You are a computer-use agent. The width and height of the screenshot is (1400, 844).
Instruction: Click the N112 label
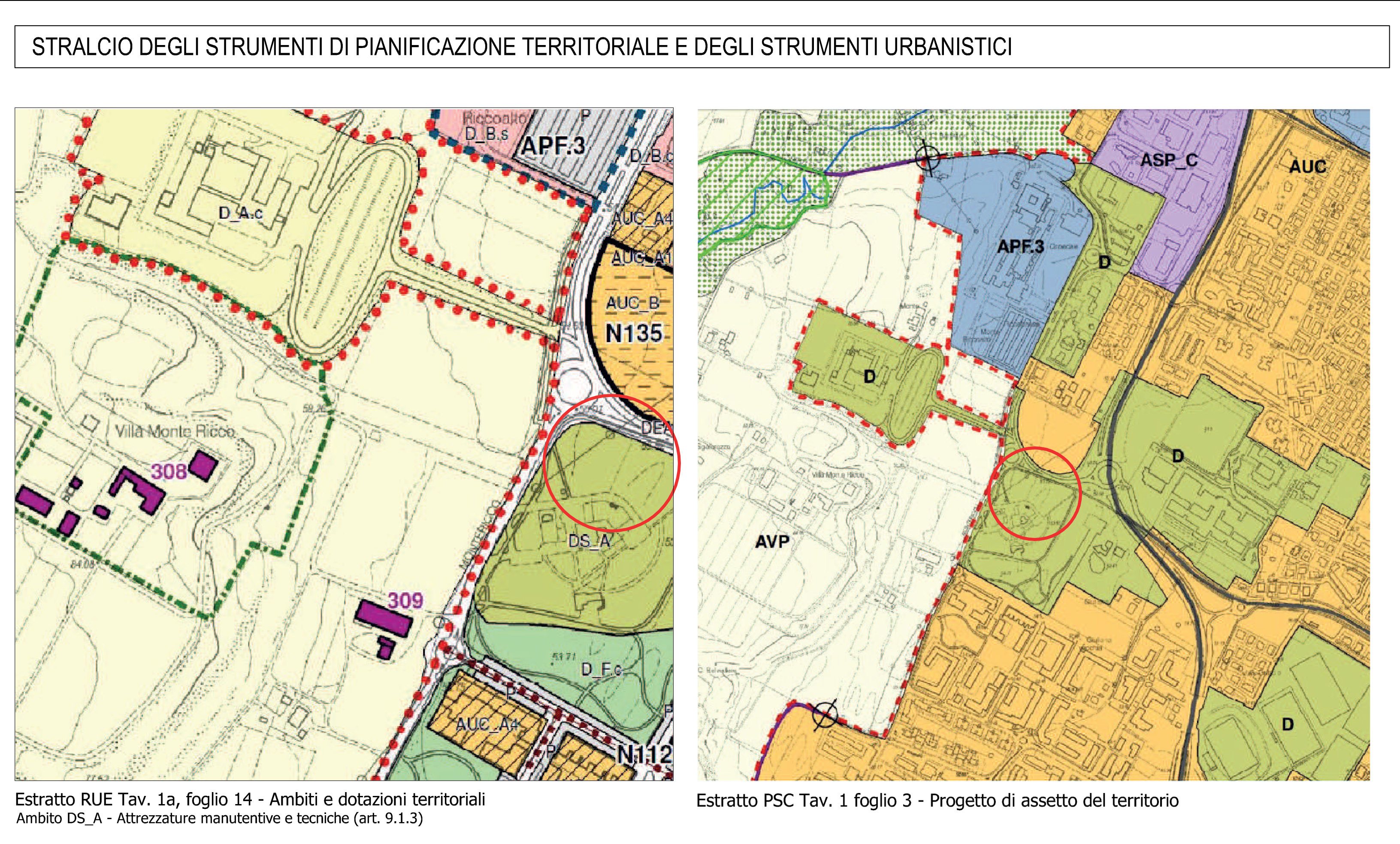point(644,755)
